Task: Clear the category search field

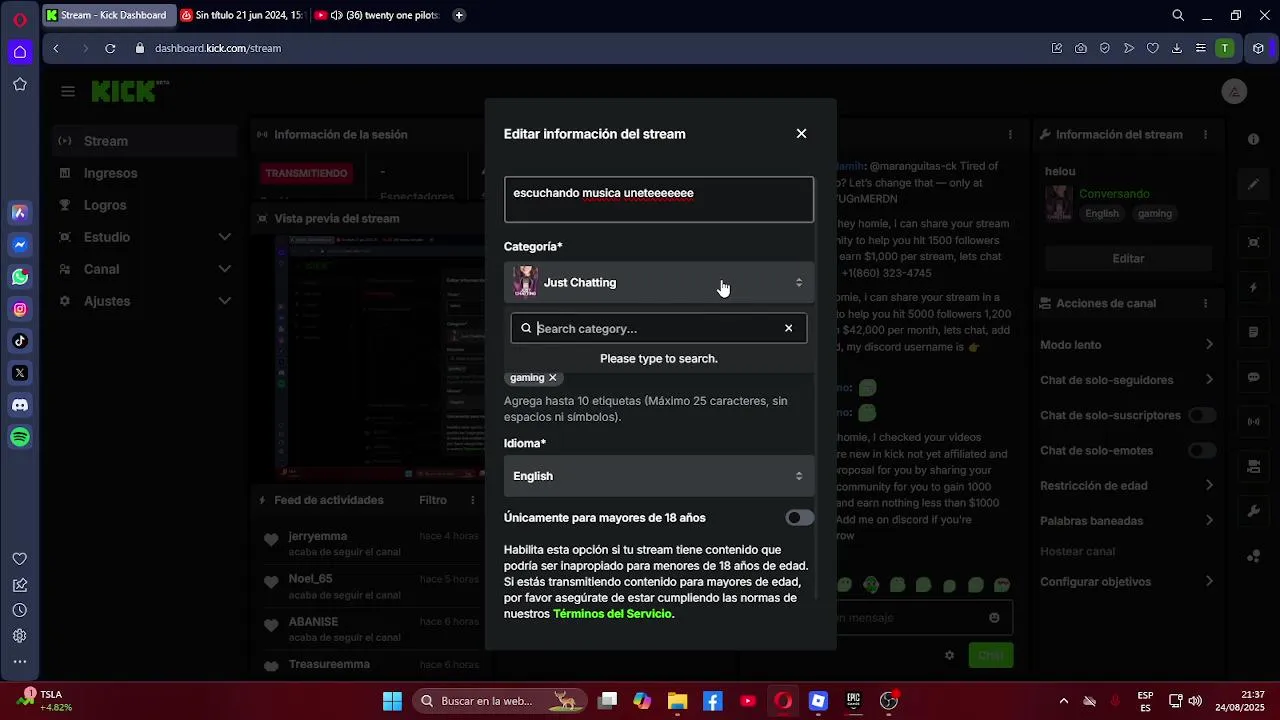Action: (788, 328)
